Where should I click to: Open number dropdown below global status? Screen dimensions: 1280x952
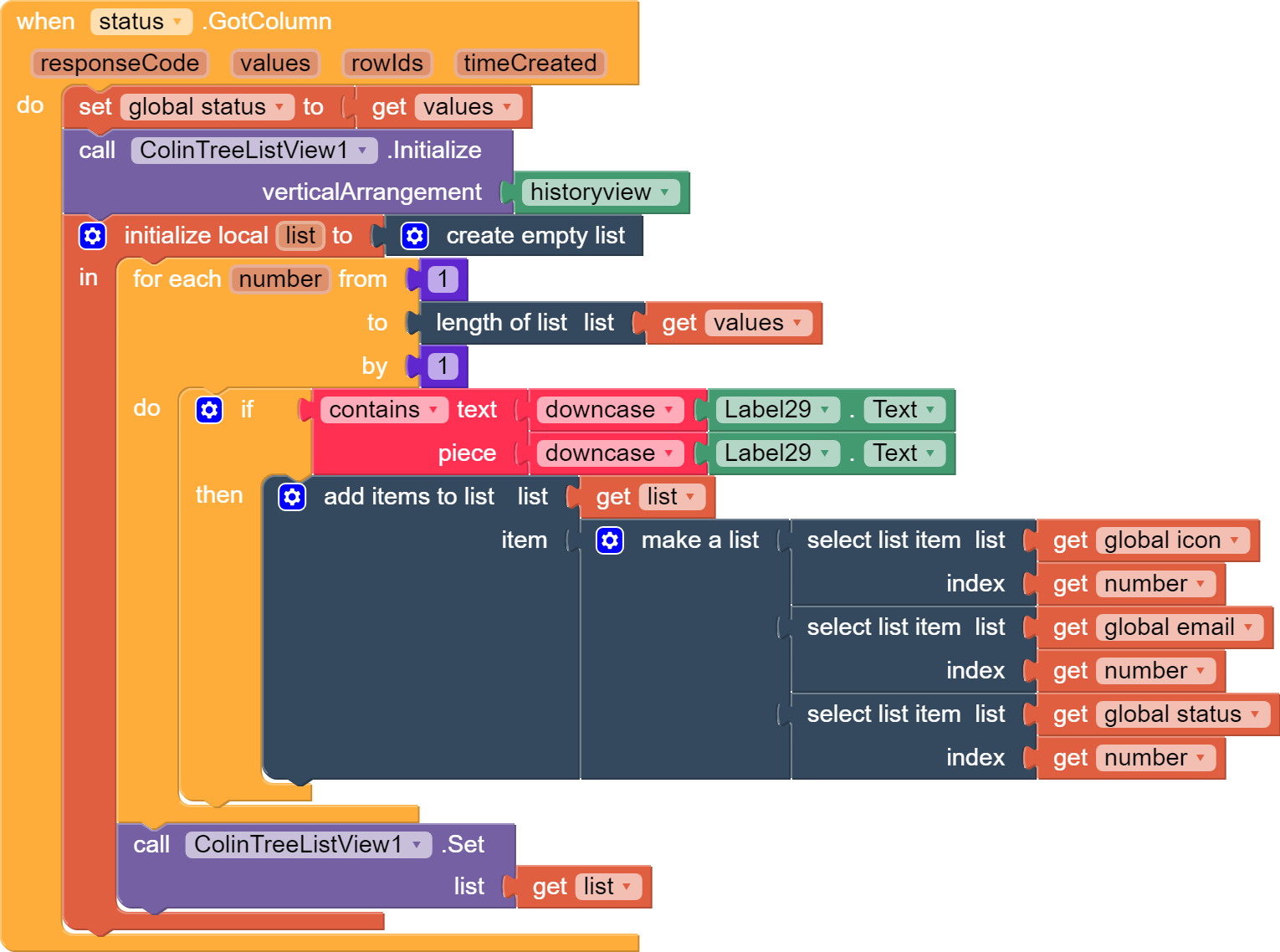[x=1155, y=758]
